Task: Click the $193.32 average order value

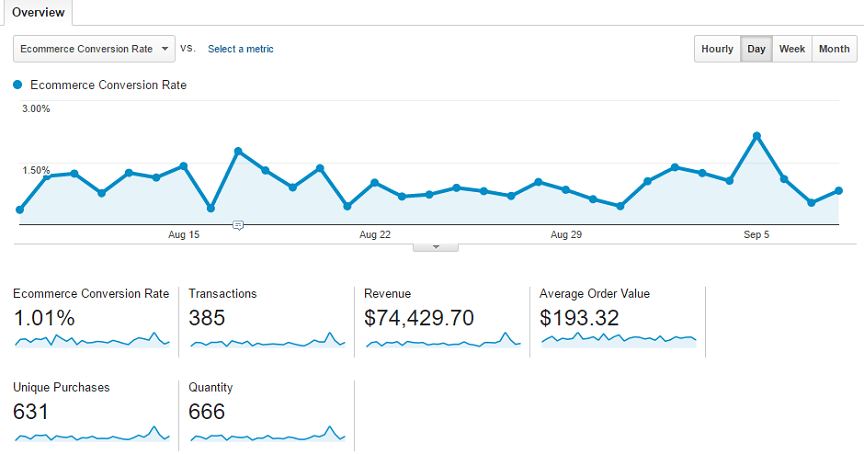Action: pos(579,318)
